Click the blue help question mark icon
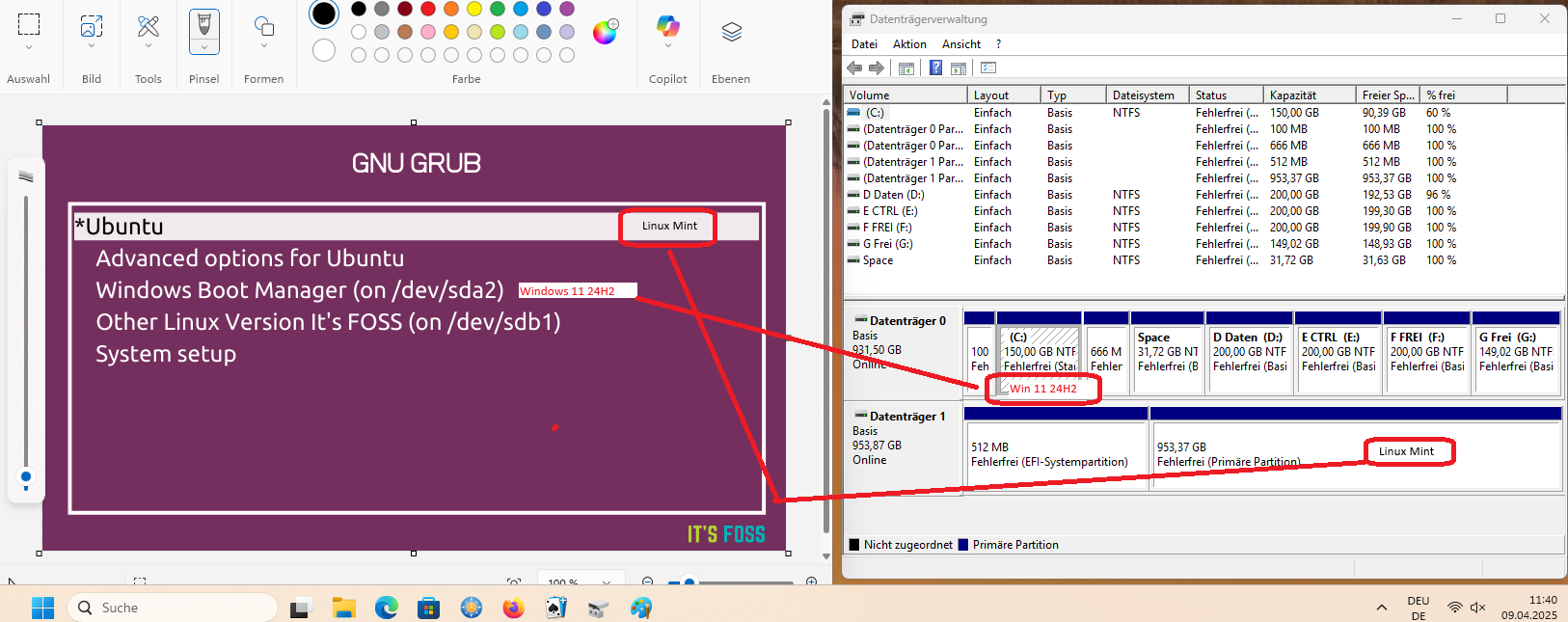 [x=935, y=68]
